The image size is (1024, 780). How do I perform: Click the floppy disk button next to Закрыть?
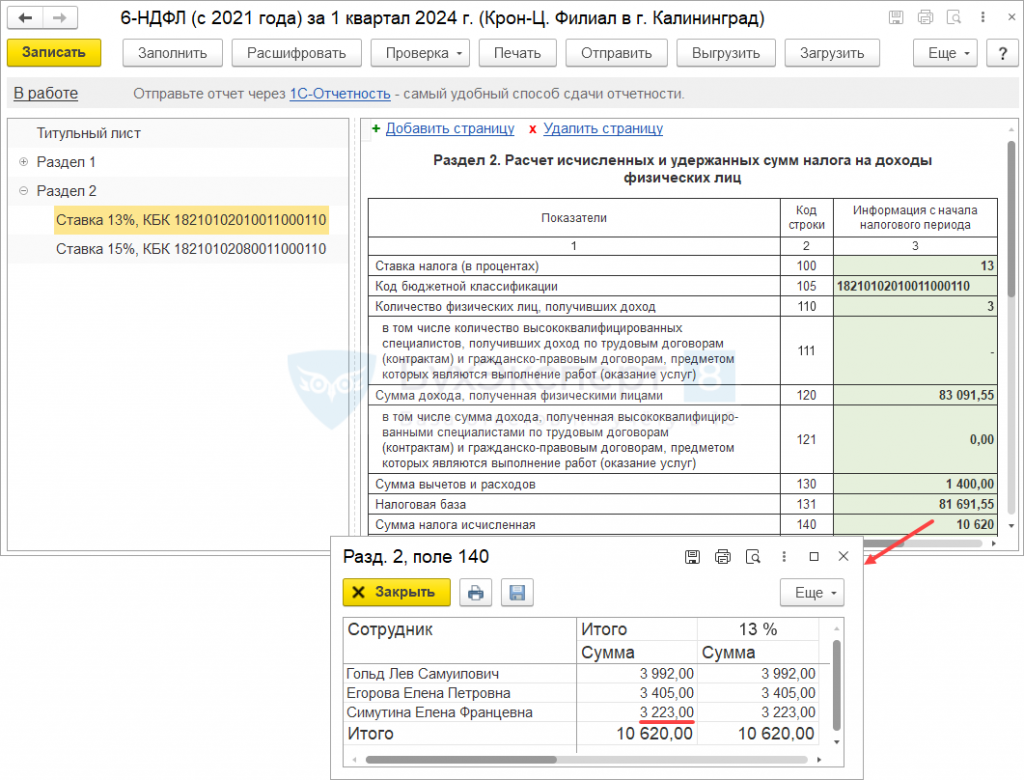point(517,592)
